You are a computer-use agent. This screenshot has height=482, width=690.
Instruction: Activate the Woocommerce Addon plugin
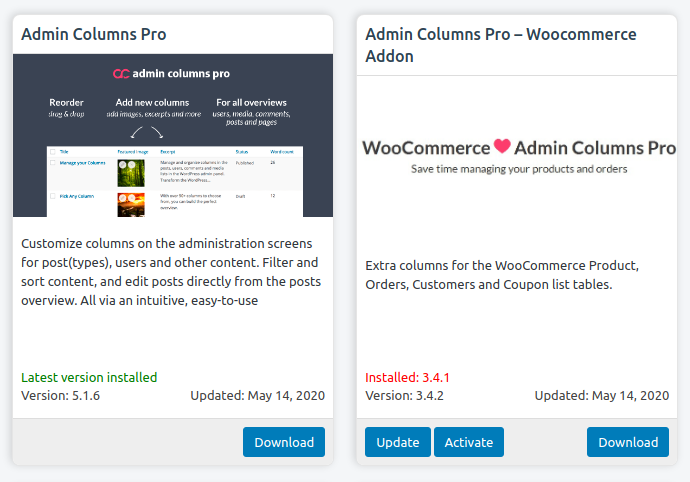(469, 442)
